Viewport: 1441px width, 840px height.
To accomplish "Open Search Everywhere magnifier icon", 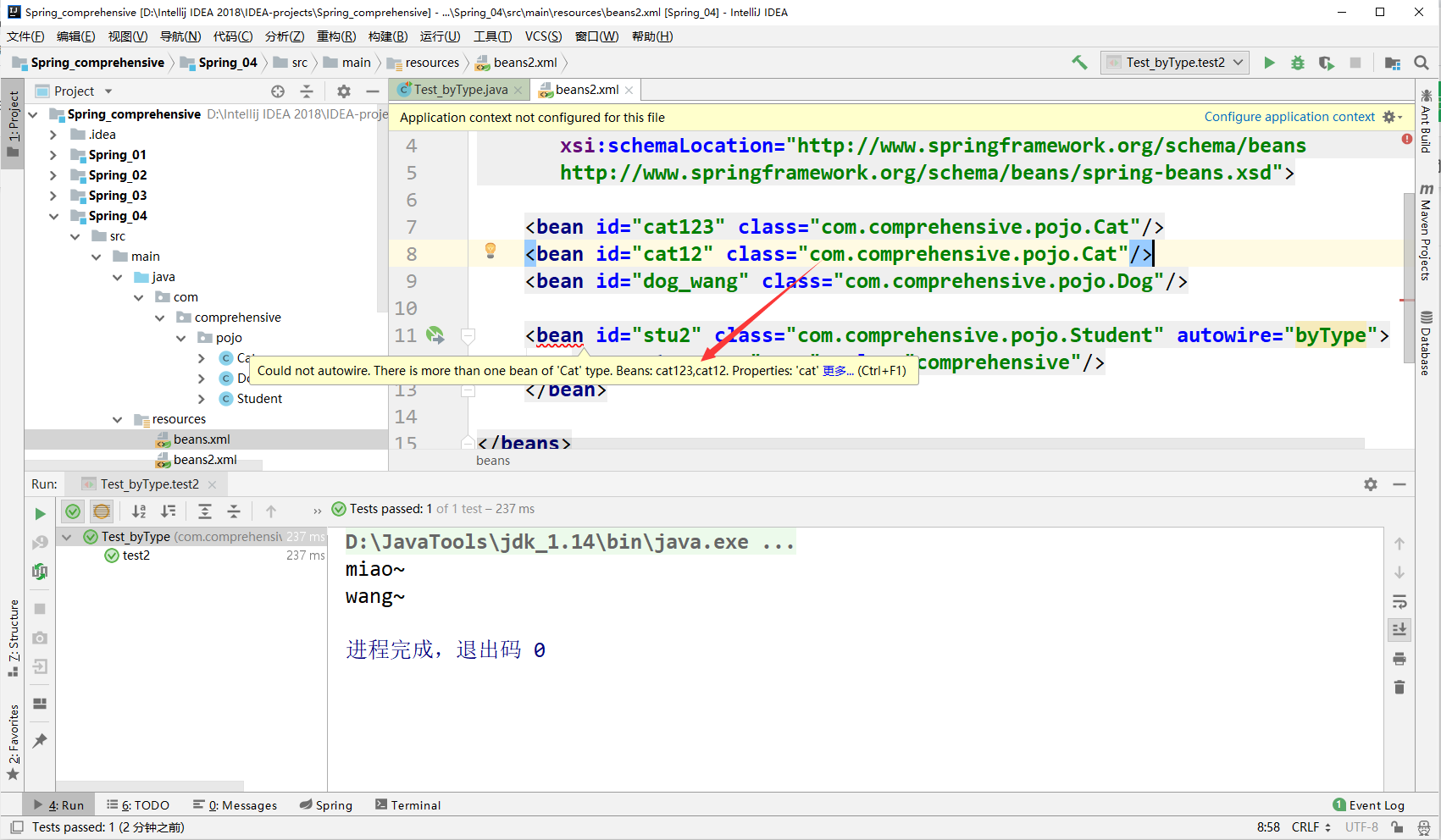I will coord(1422,63).
